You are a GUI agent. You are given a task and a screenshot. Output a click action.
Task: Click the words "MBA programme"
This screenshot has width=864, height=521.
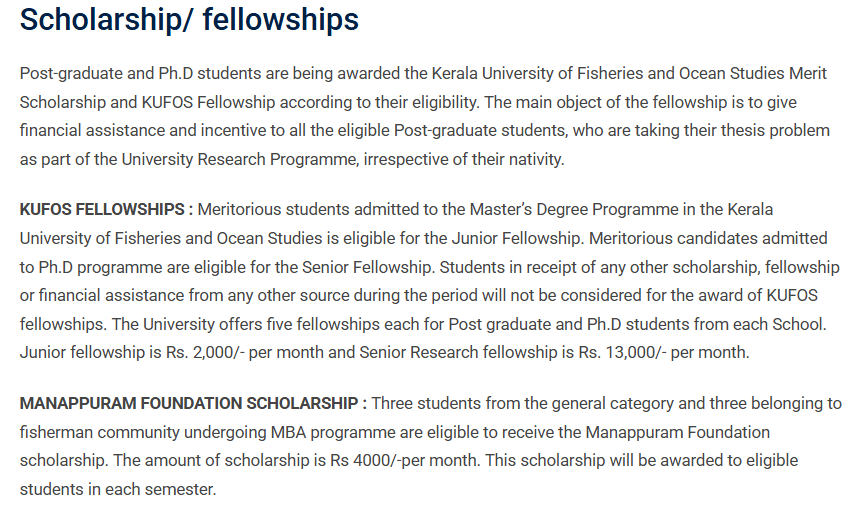(342, 432)
